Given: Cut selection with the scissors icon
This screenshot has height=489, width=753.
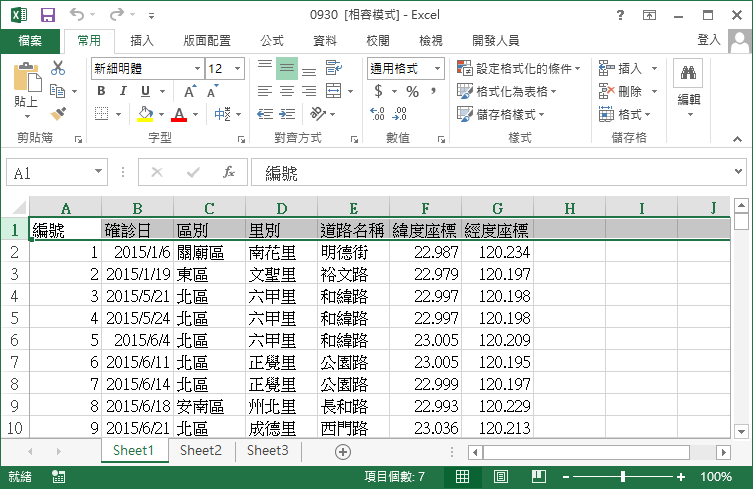Looking at the screenshot, I should pyautogui.click(x=58, y=68).
